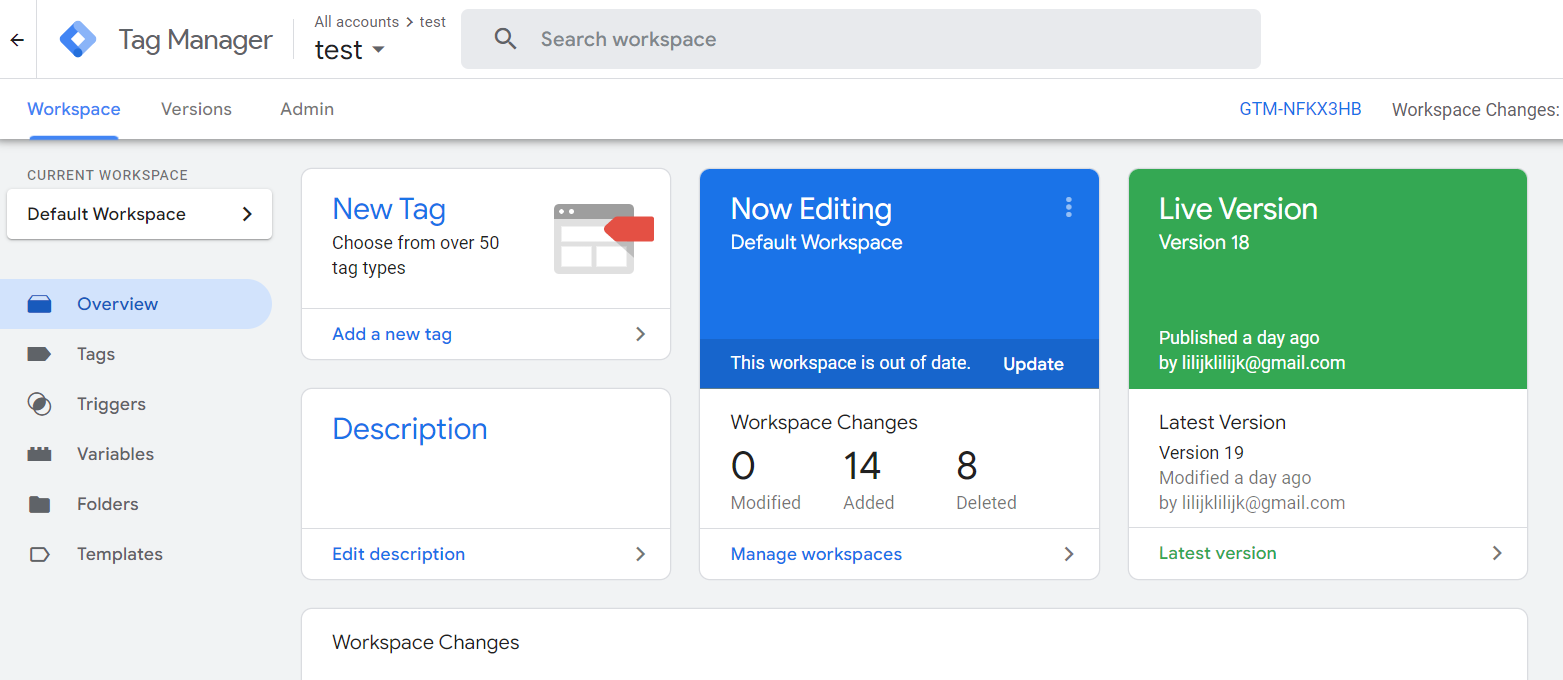1563x680 pixels.
Task: Click the Description heading
Action: pyautogui.click(x=410, y=429)
